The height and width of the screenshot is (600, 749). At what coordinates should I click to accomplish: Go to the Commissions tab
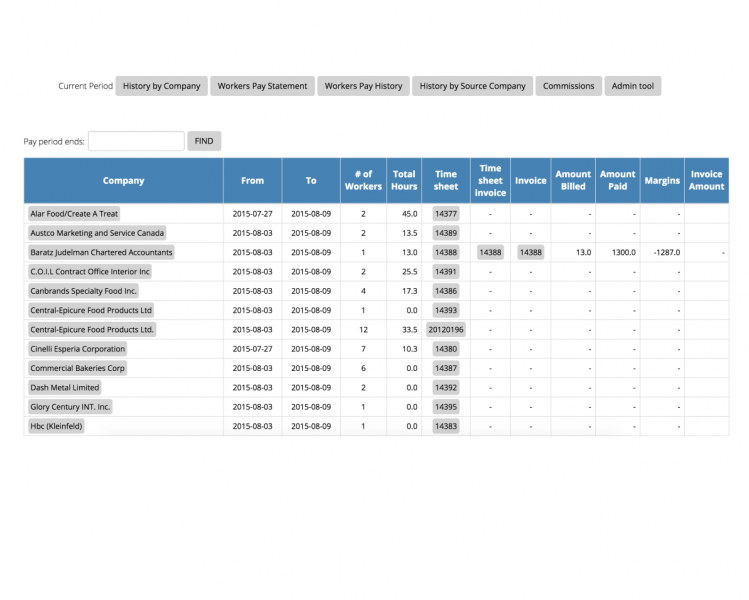568,86
